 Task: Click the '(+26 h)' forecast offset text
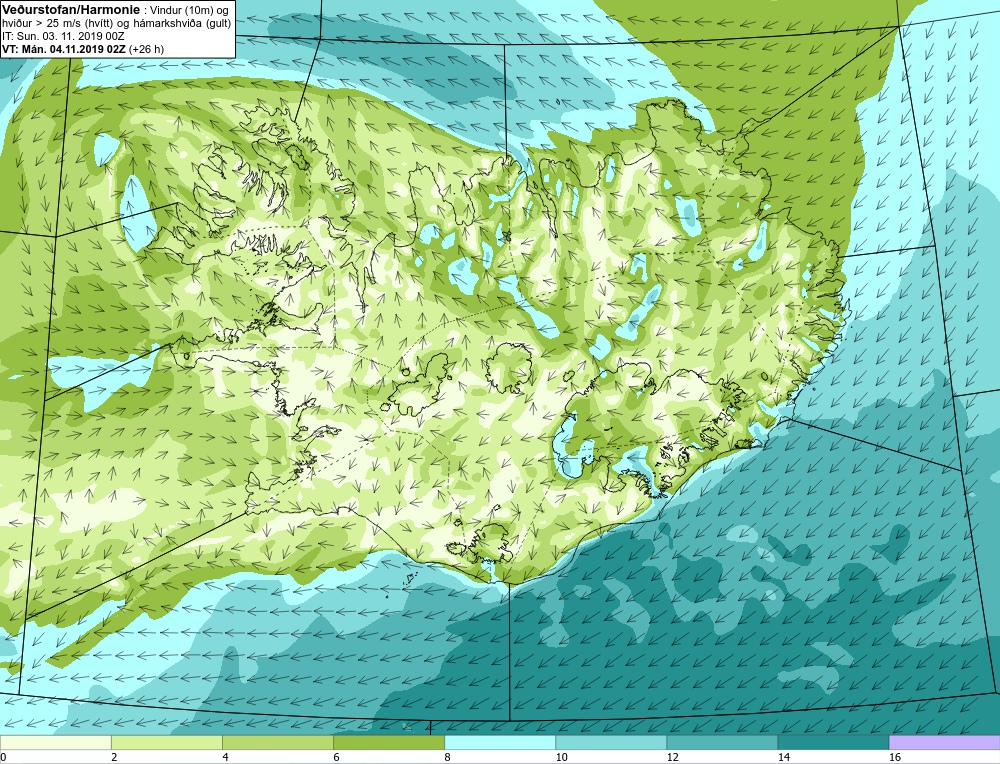(x=146, y=49)
